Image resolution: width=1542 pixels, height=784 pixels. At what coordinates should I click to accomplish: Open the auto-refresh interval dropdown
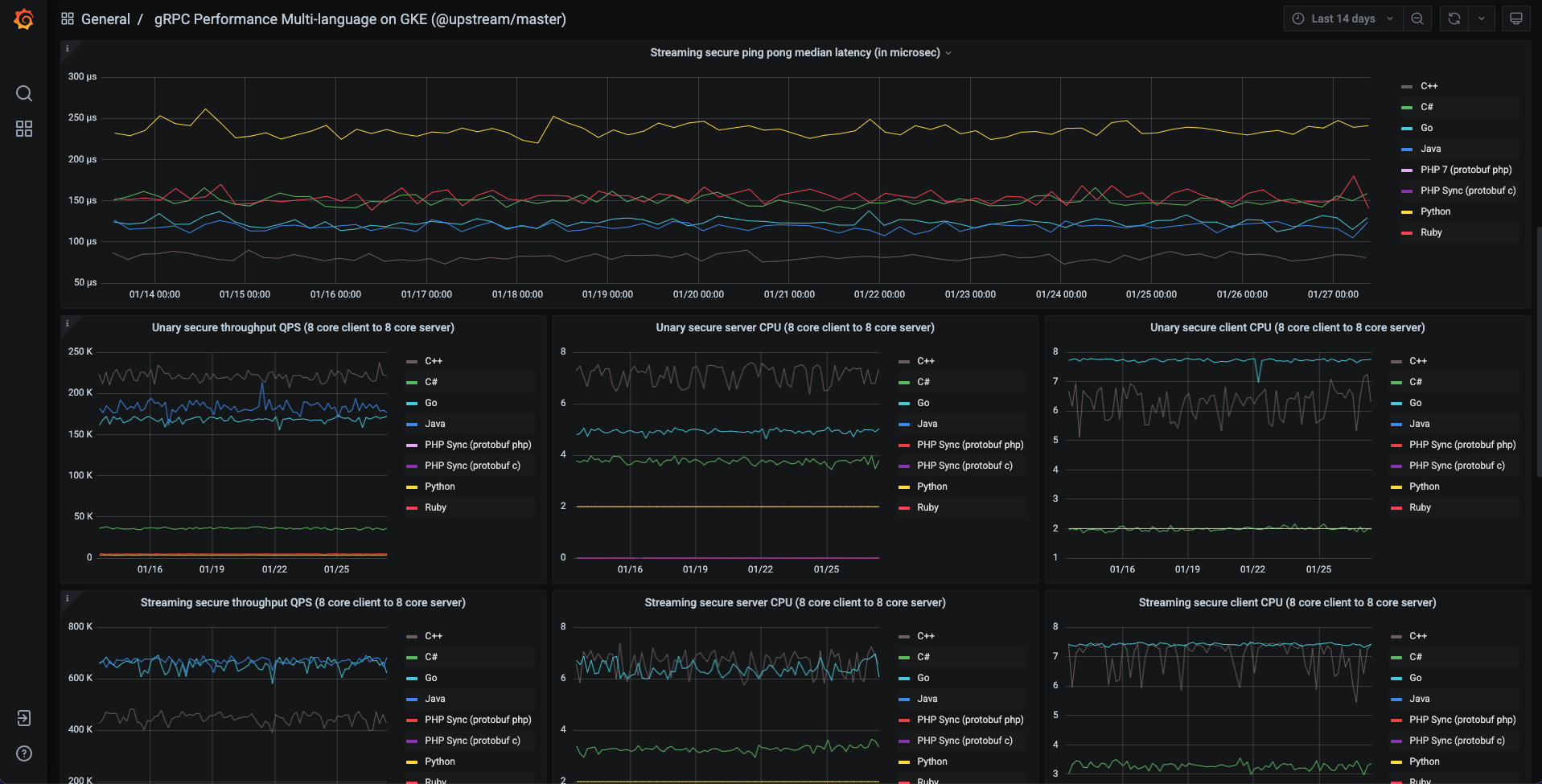point(1481,18)
